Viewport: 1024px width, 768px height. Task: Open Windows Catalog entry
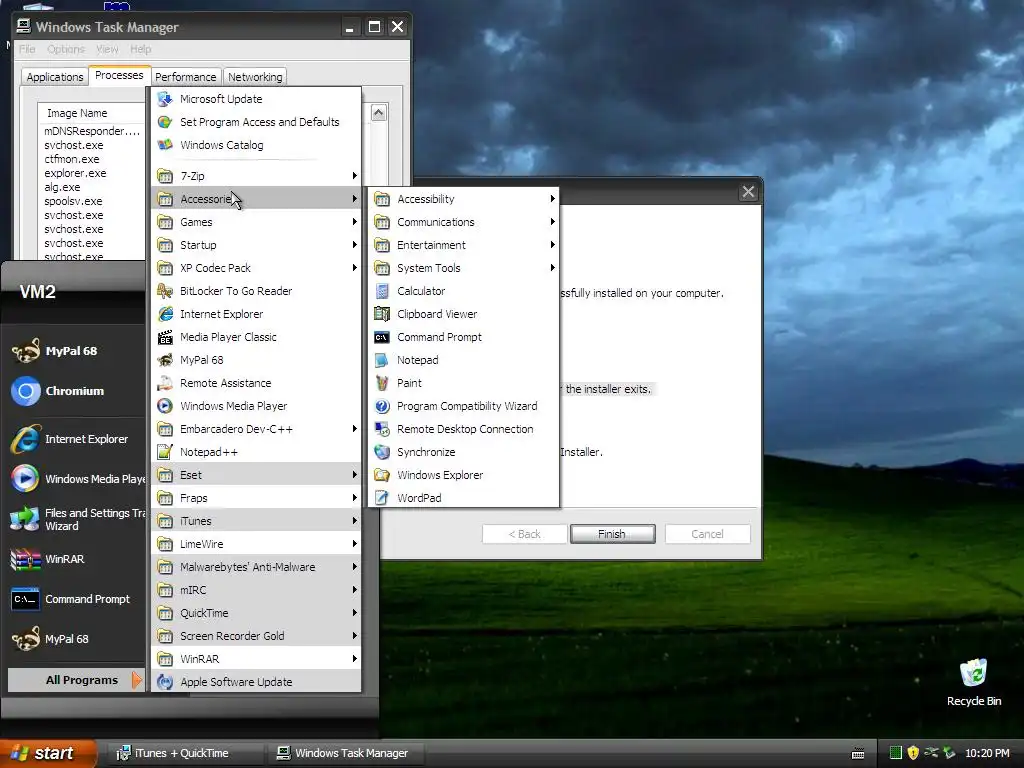256,145
